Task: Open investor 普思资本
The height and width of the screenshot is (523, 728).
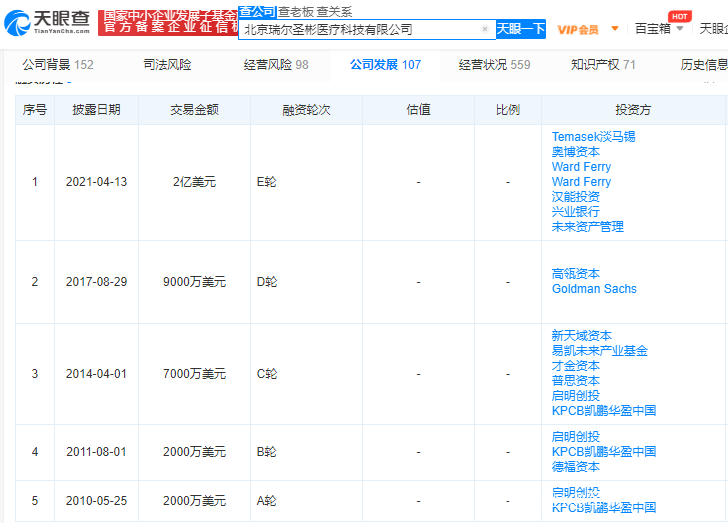Action: (576, 380)
